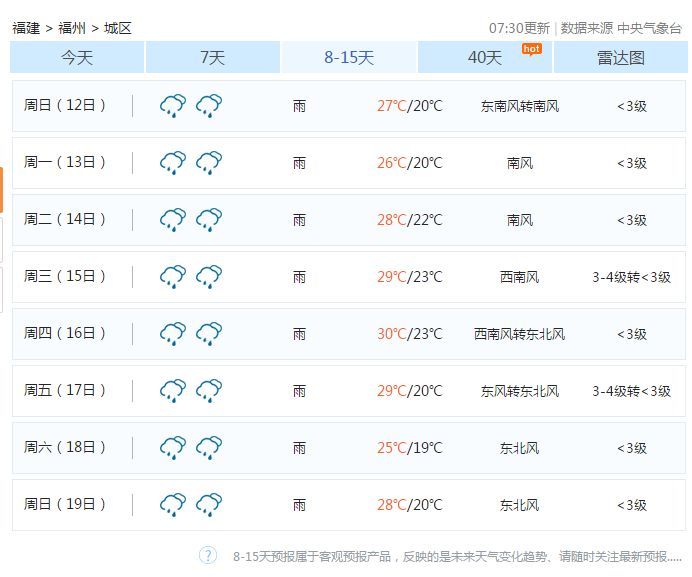Select the date 周日(19日)
The width and height of the screenshot is (692, 577).
64,504
